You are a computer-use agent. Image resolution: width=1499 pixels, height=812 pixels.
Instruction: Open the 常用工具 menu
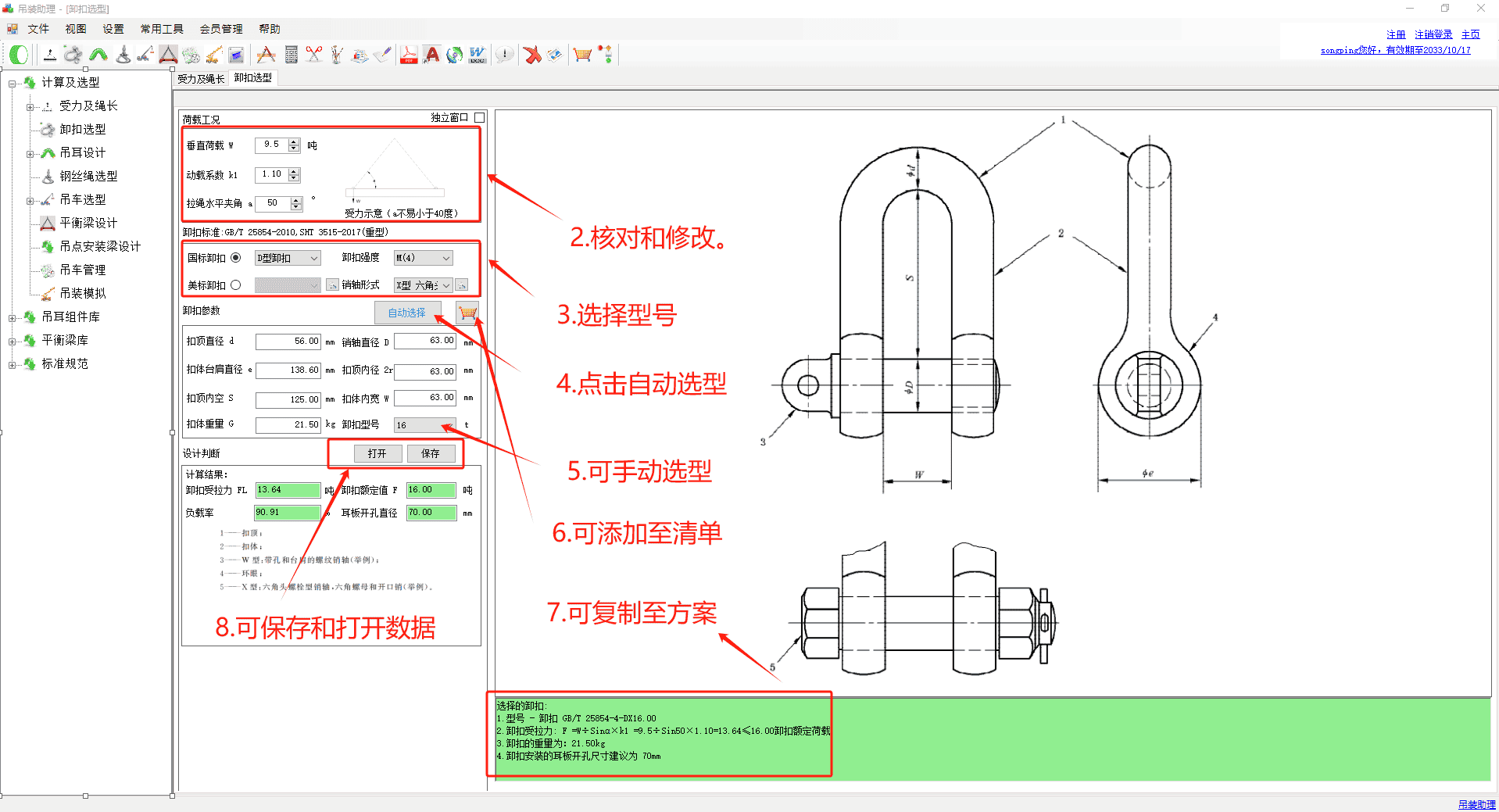click(x=162, y=29)
